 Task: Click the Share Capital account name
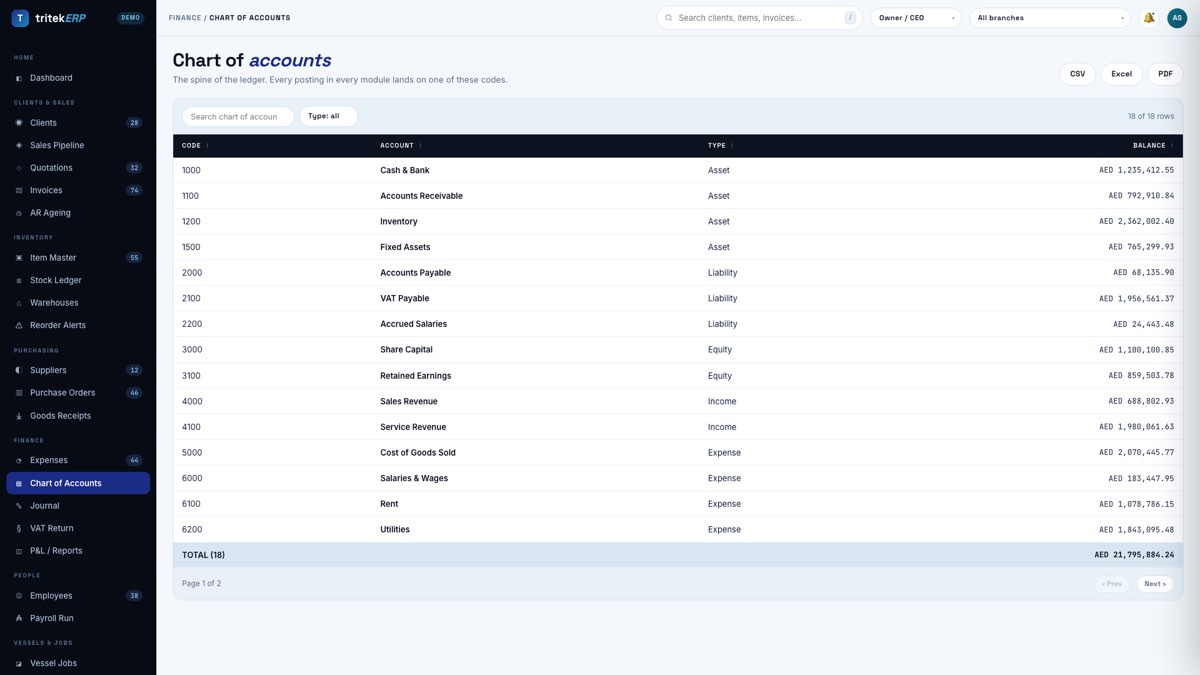coord(406,350)
